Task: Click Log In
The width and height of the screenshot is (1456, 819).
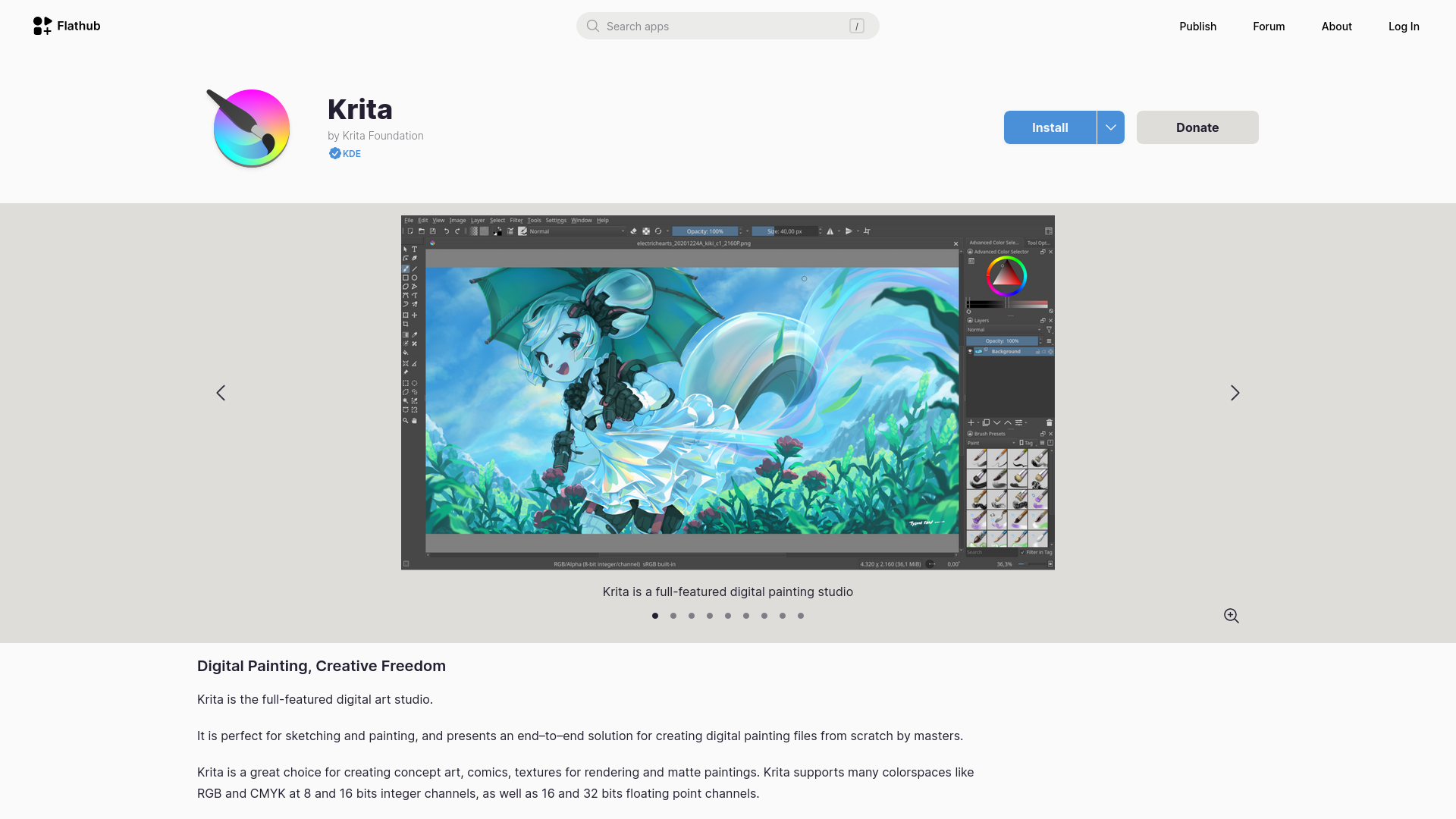Action: coord(1404,27)
